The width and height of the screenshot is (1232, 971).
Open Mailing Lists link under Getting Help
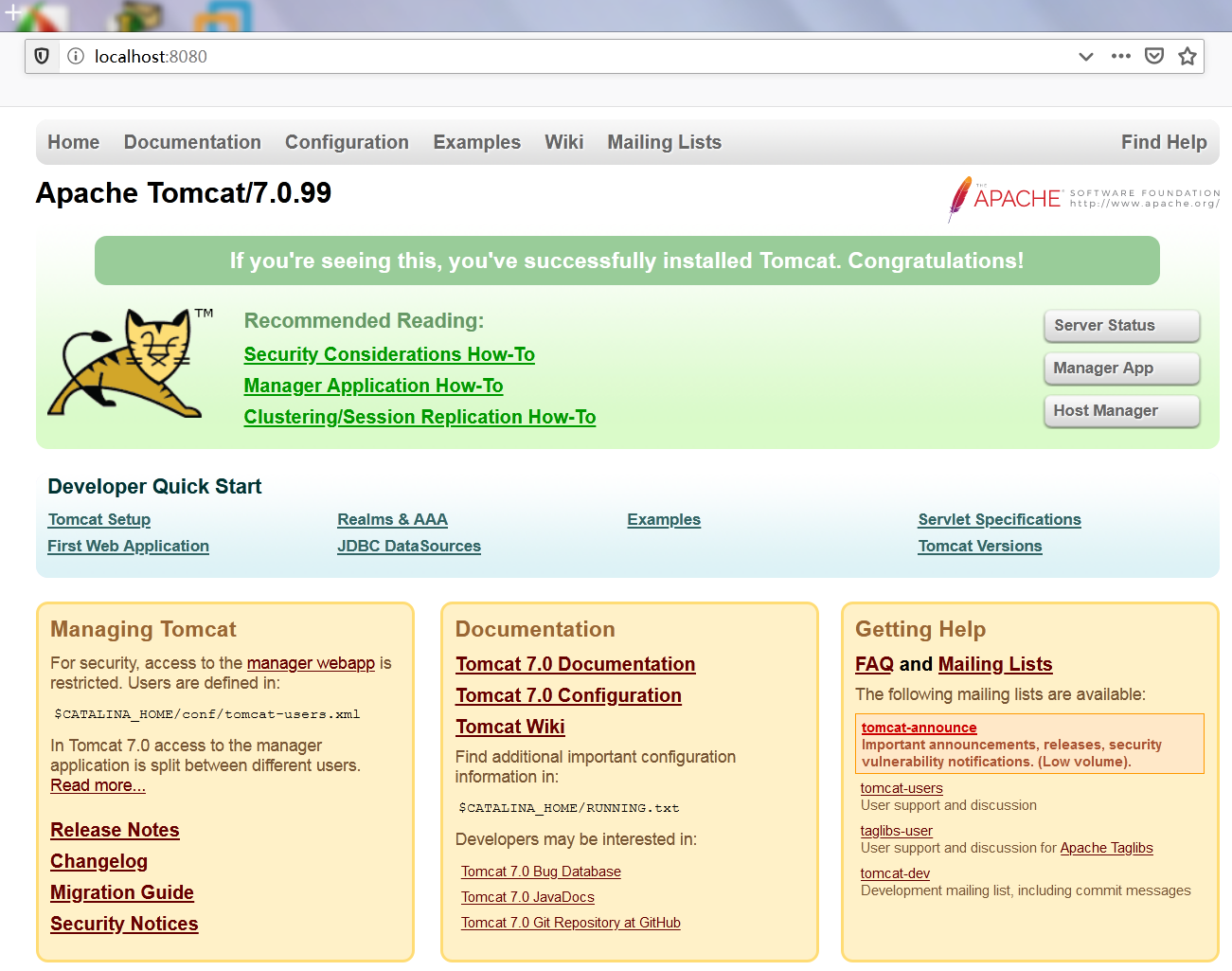click(x=995, y=664)
